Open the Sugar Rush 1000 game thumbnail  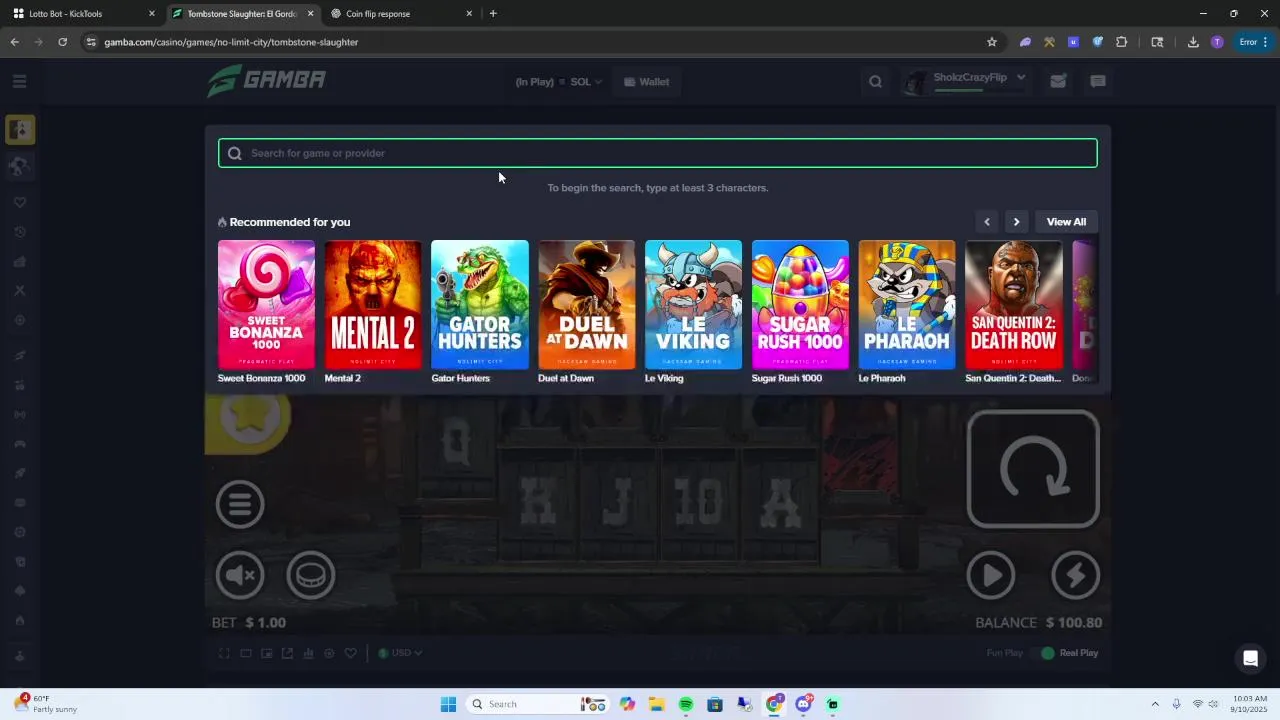tap(800, 305)
